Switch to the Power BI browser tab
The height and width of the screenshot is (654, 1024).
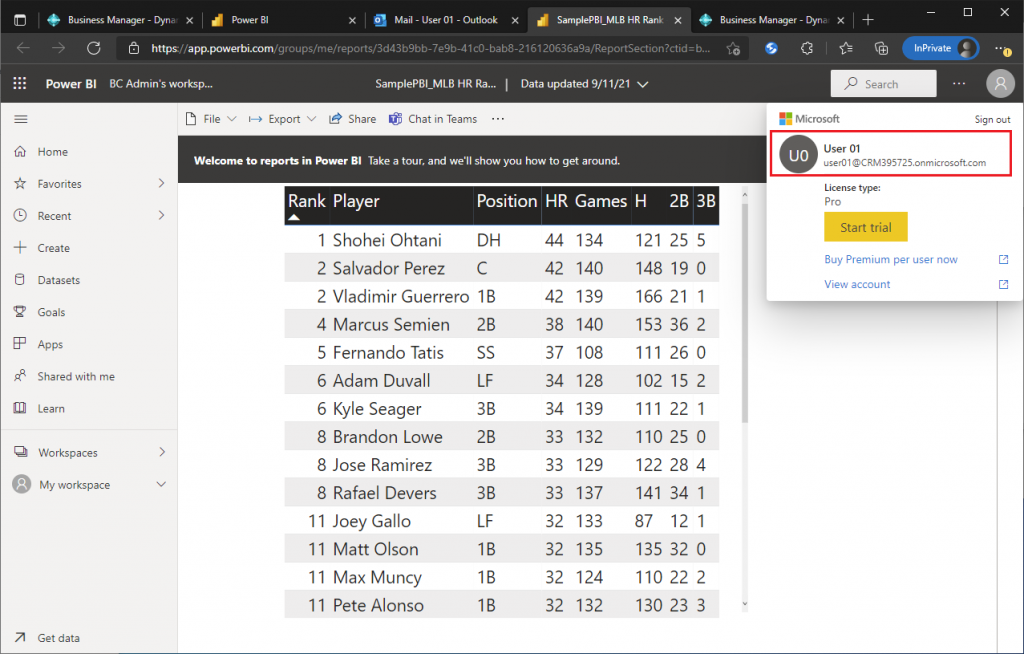click(283, 20)
